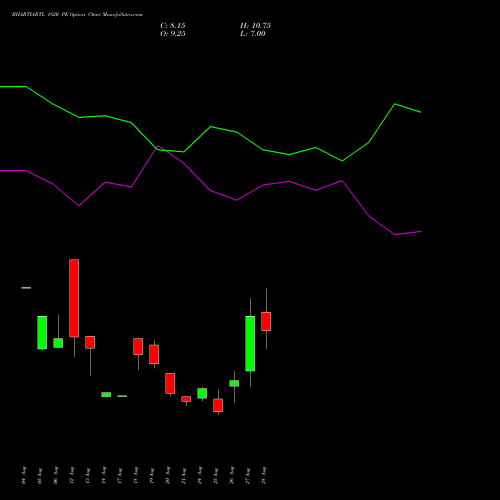The image size is (500, 500).
Task: Click the small green candle above 26 Aug
Action: 234,383
